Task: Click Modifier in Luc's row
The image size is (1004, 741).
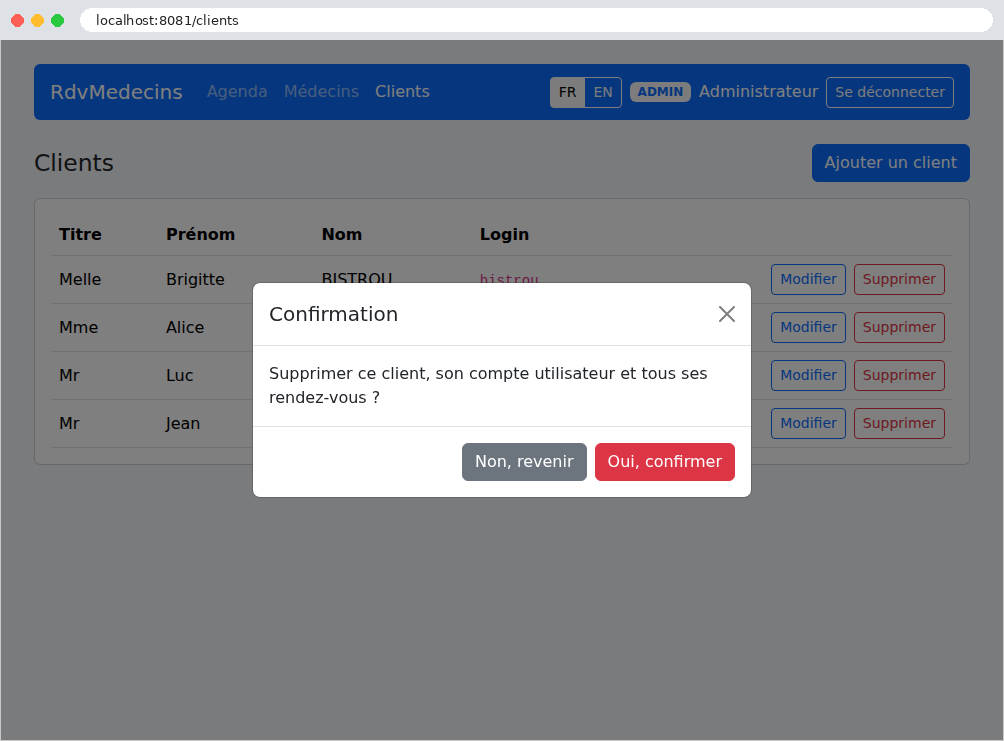Action: 808,375
